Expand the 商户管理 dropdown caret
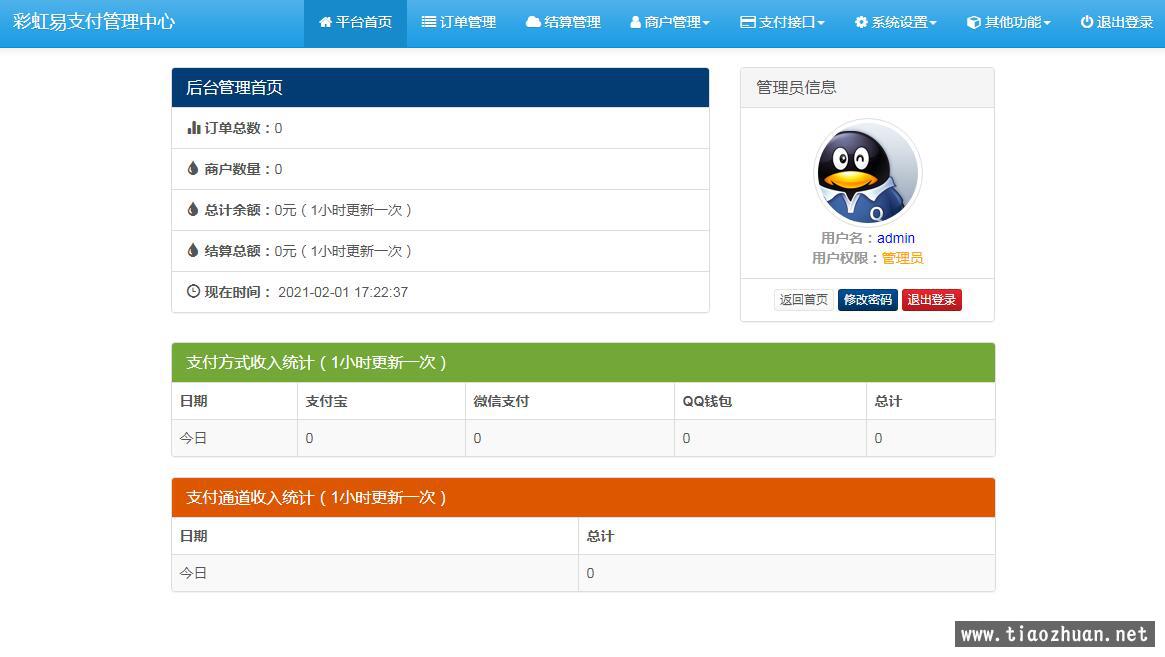This screenshot has height=657, width=1165. click(x=706, y=23)
